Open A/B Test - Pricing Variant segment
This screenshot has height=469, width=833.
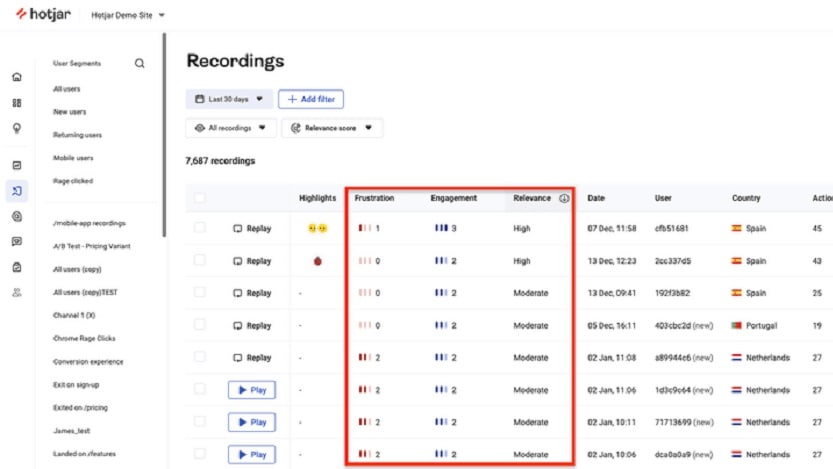91,246
